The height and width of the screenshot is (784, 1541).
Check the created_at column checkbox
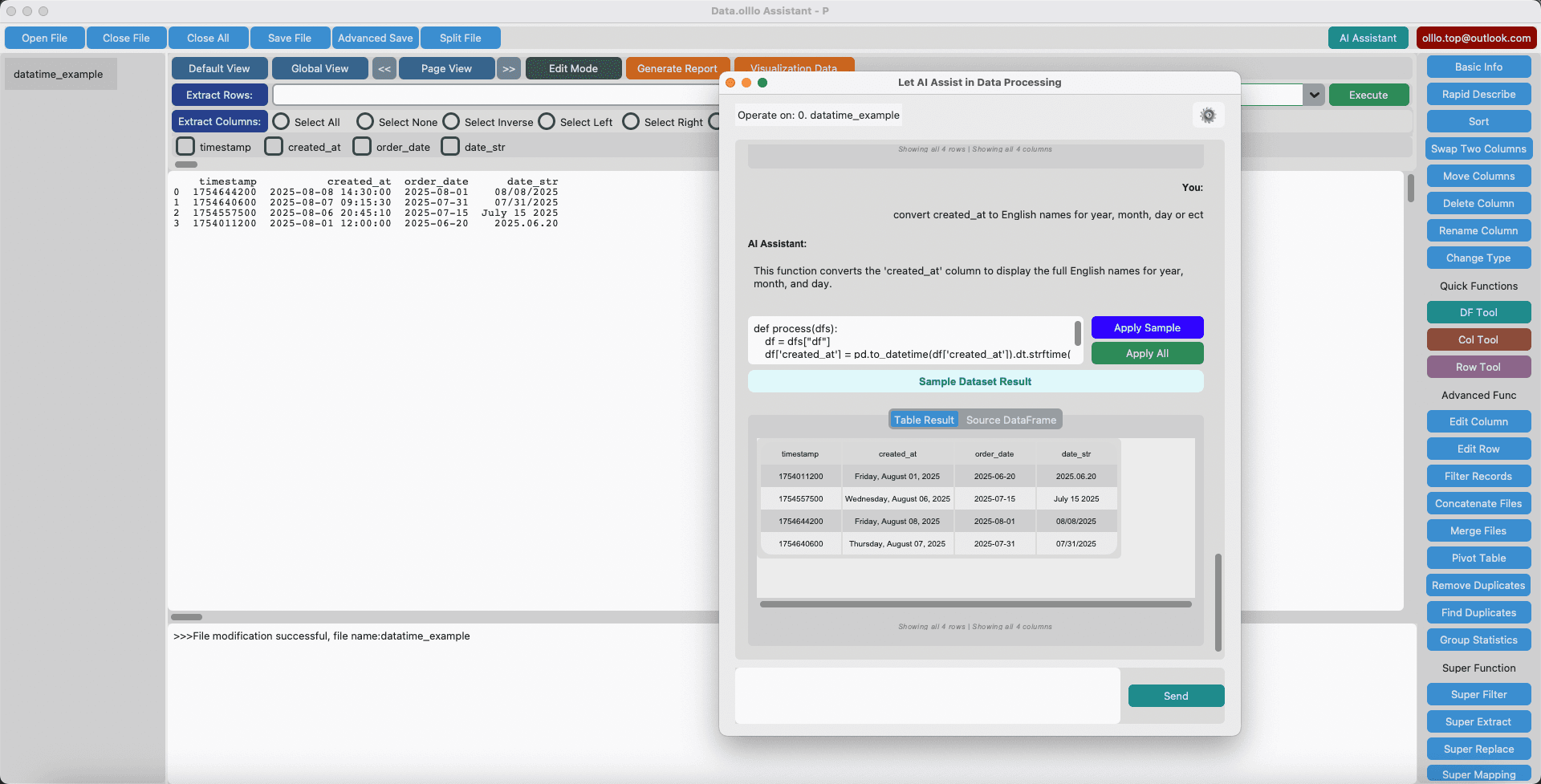pyautogui.click(x=274, y=146)
